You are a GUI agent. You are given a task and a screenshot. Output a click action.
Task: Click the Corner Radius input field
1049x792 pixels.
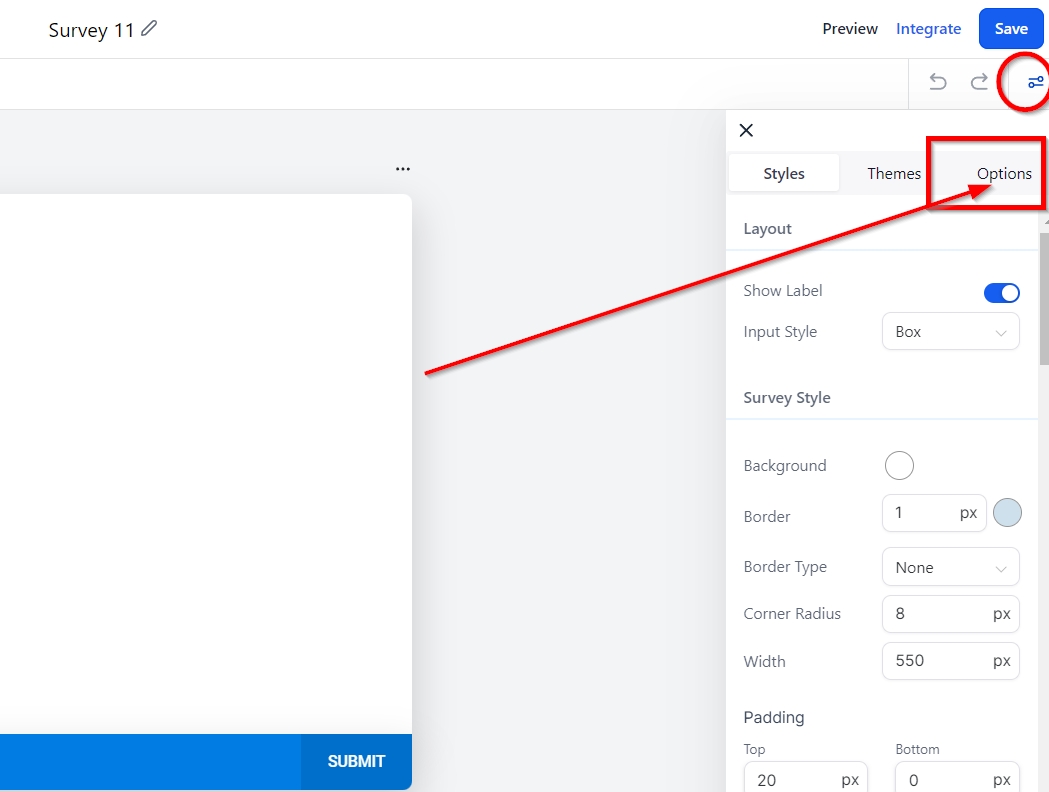click(938, 614)
